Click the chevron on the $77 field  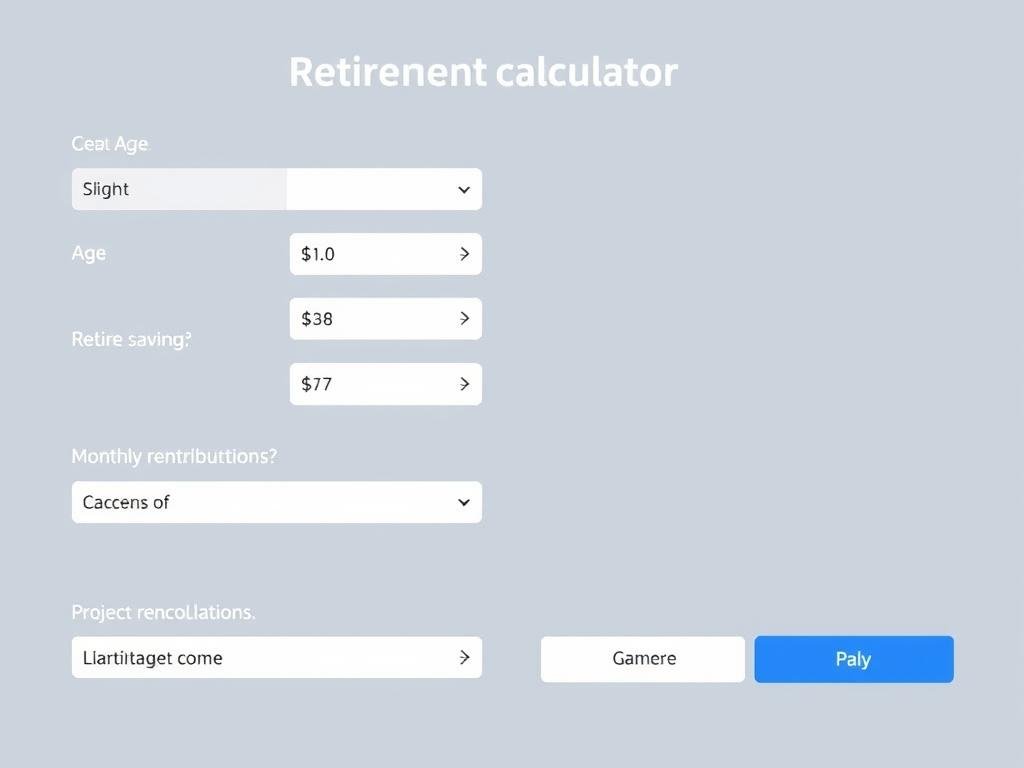[462, 383]
